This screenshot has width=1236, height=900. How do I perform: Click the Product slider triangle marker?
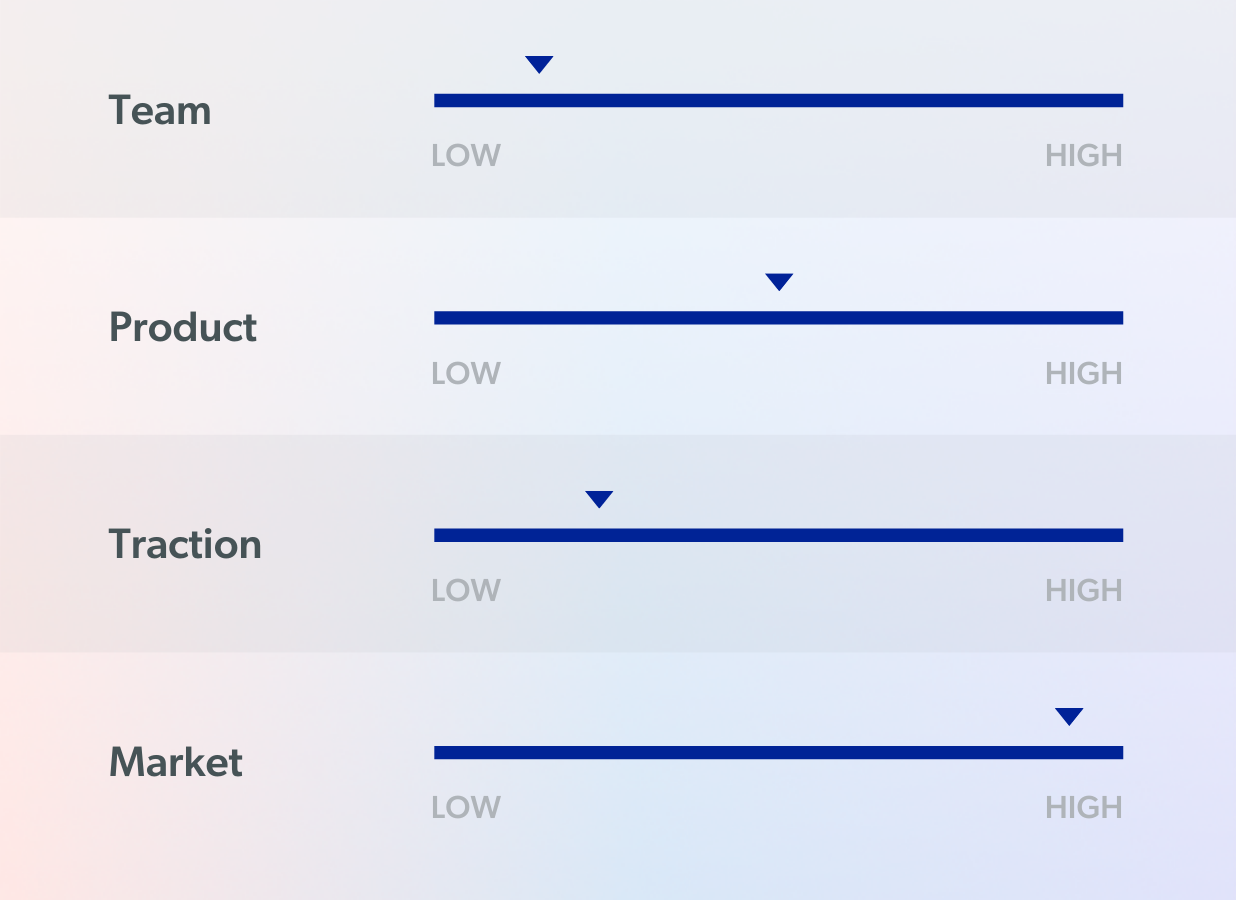point(779,281)
